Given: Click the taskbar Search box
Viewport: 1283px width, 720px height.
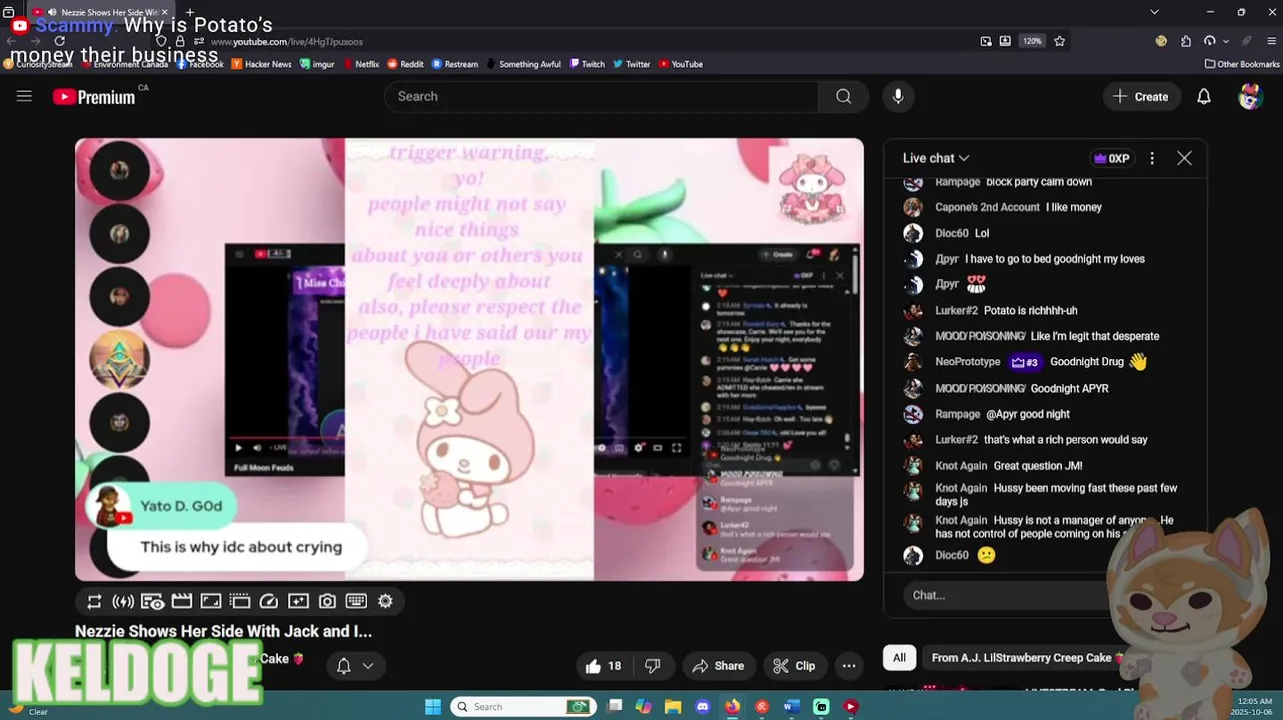Looking at the screenshot, I should [523, 706].
